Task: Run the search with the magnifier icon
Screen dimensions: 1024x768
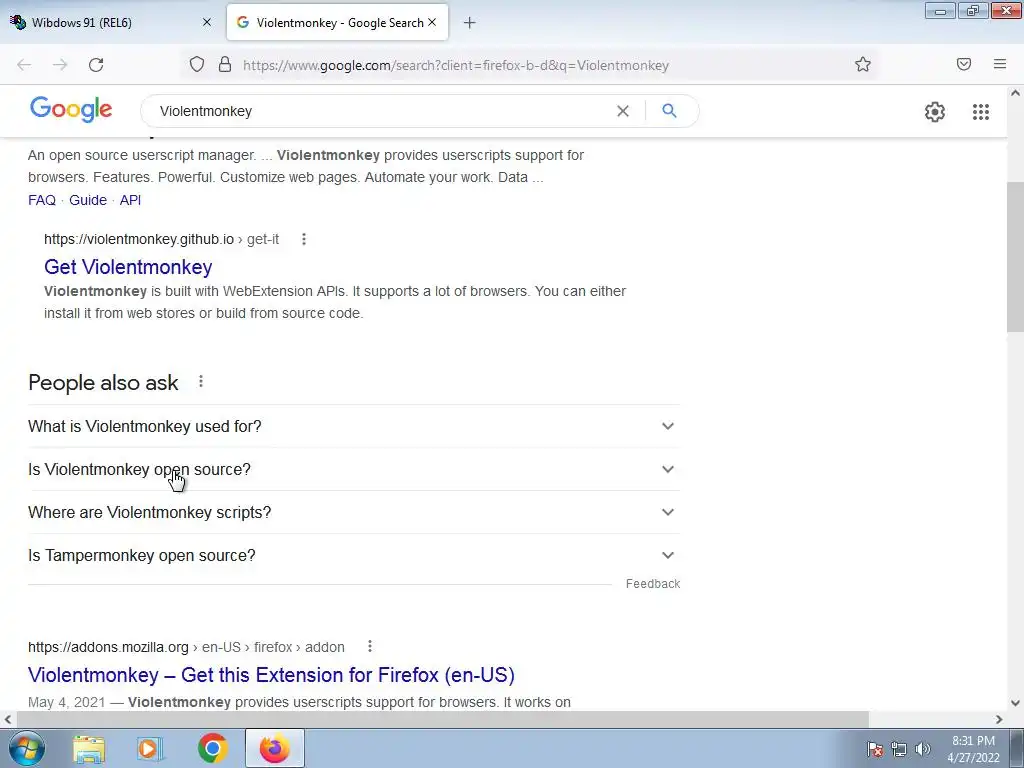Action: [x=669, y=110]
